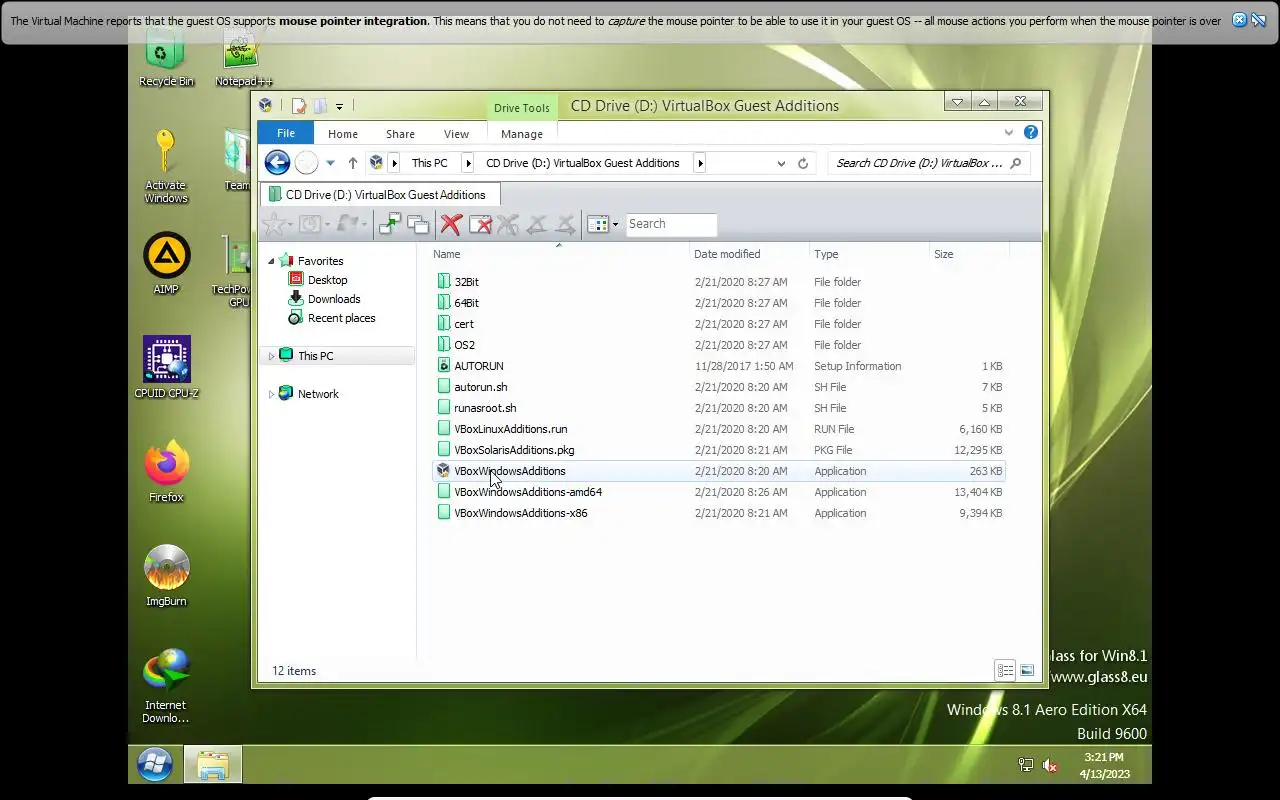1280x800 pixels.
Task: Click the new folder icon in the title bar
Action: pos(320,106)
